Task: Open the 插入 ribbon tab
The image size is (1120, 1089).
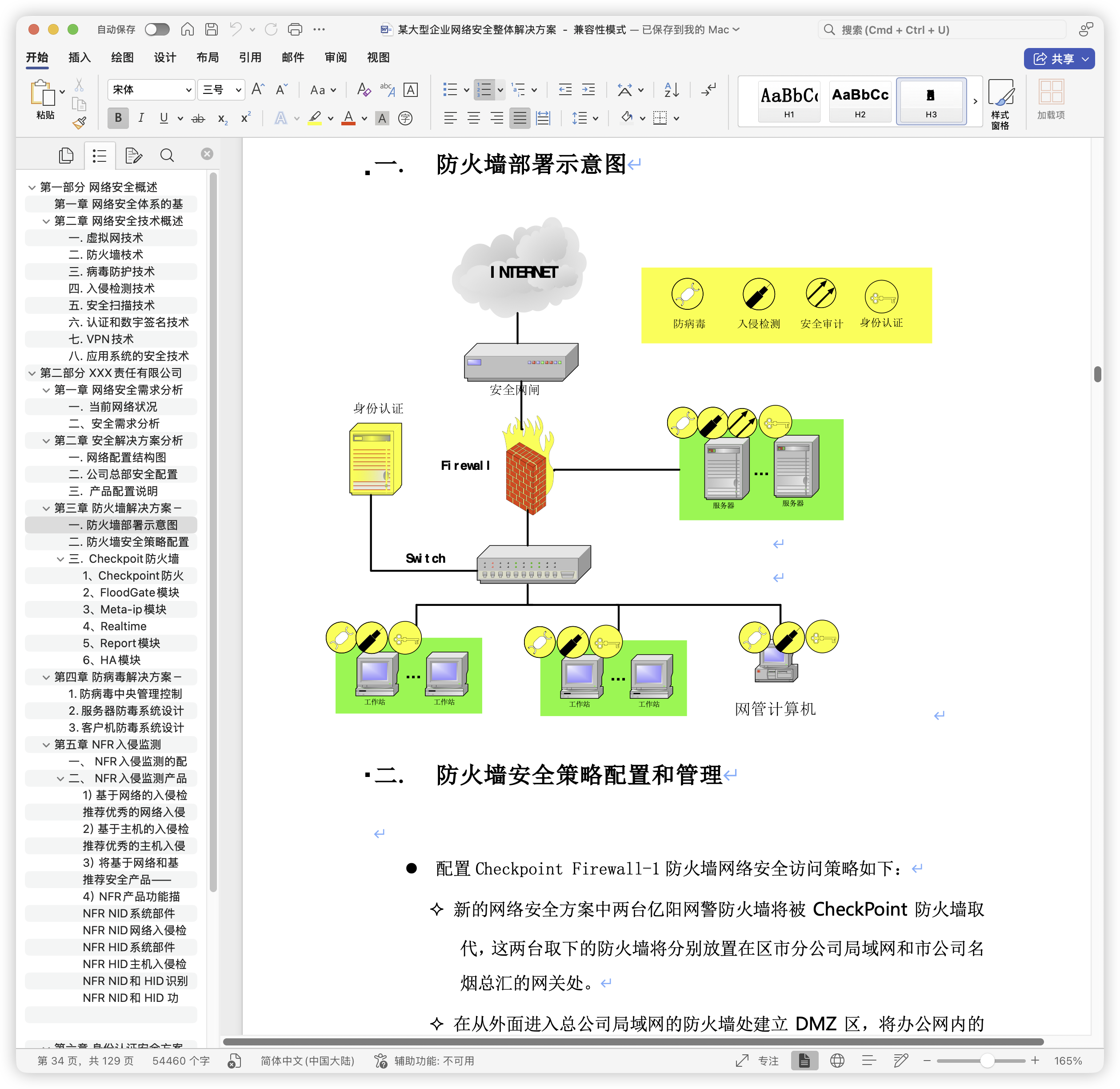Action: click(x=80, y=58)
